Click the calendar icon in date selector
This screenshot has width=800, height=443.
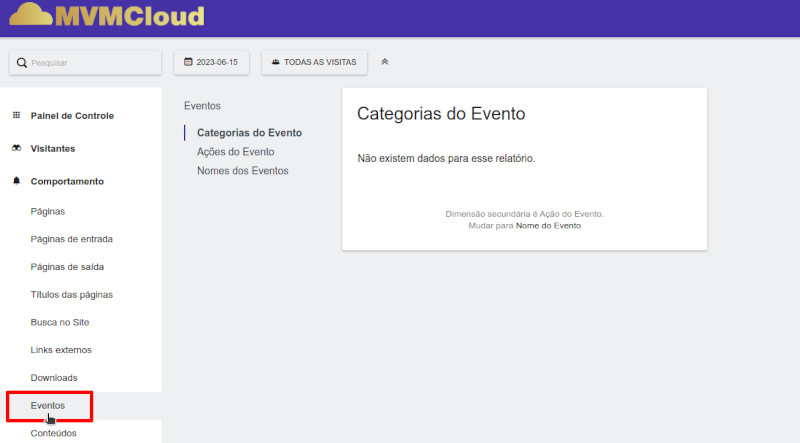tap(188, 62)
